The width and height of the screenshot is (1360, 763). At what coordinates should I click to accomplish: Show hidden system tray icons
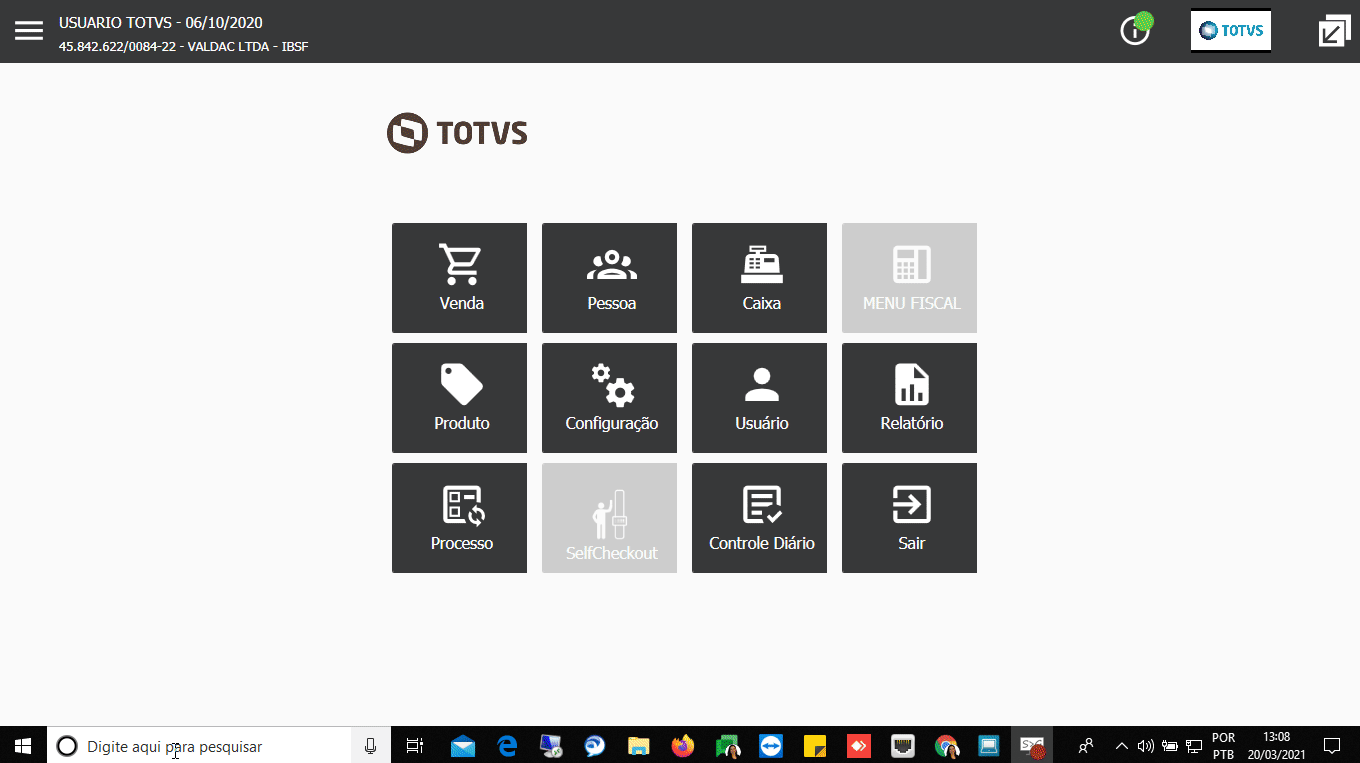(x=1122, y=746)
